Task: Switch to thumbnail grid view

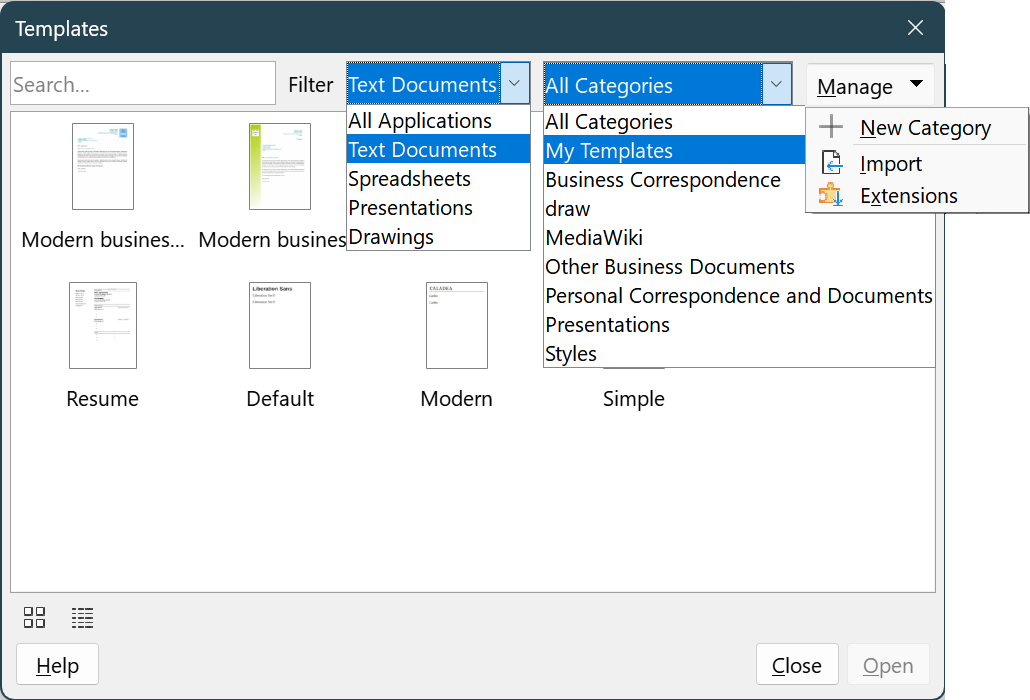Action: pyautogui.click(x=34, y=618)
